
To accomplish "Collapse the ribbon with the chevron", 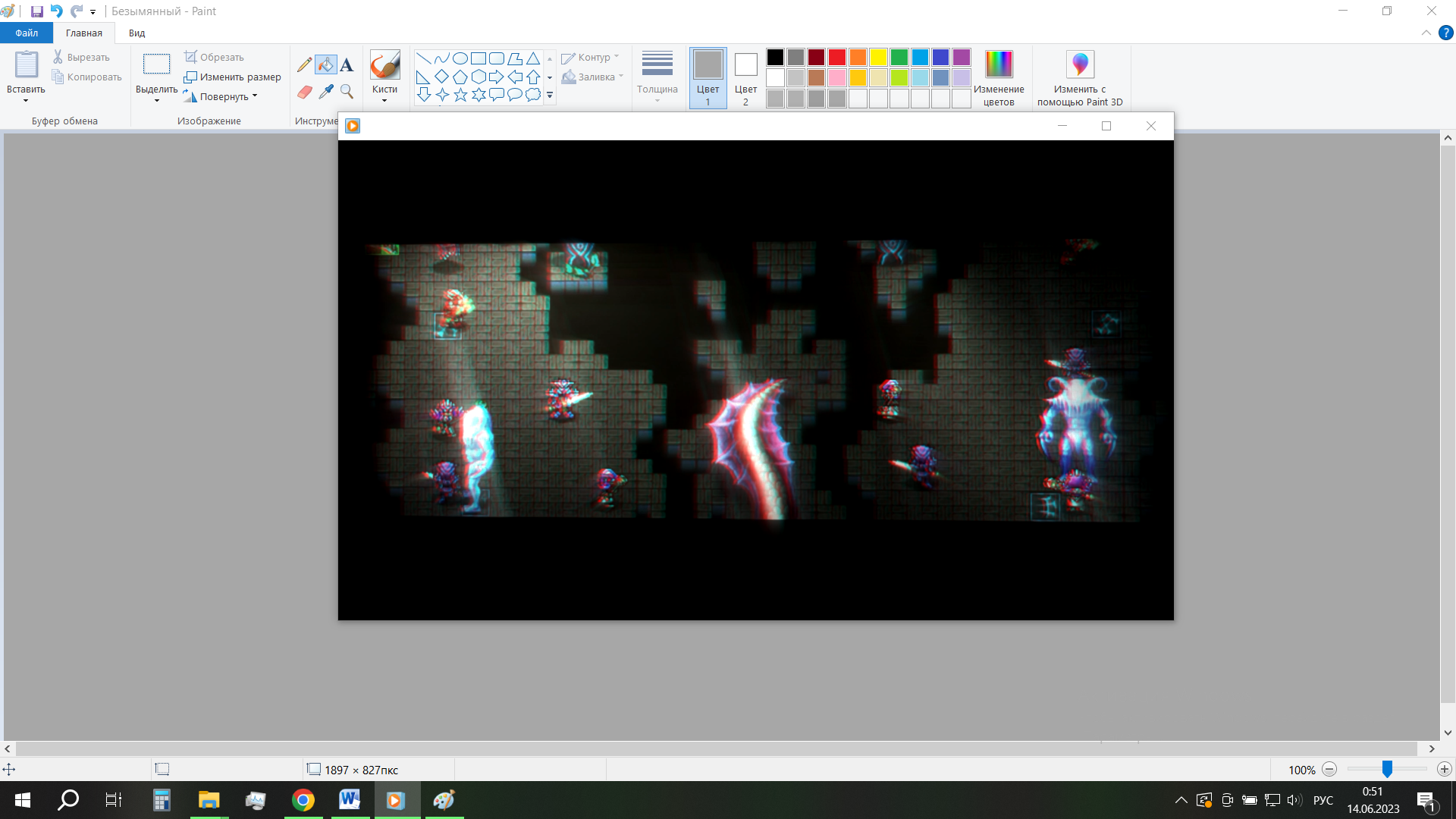I will [1426, 33].
